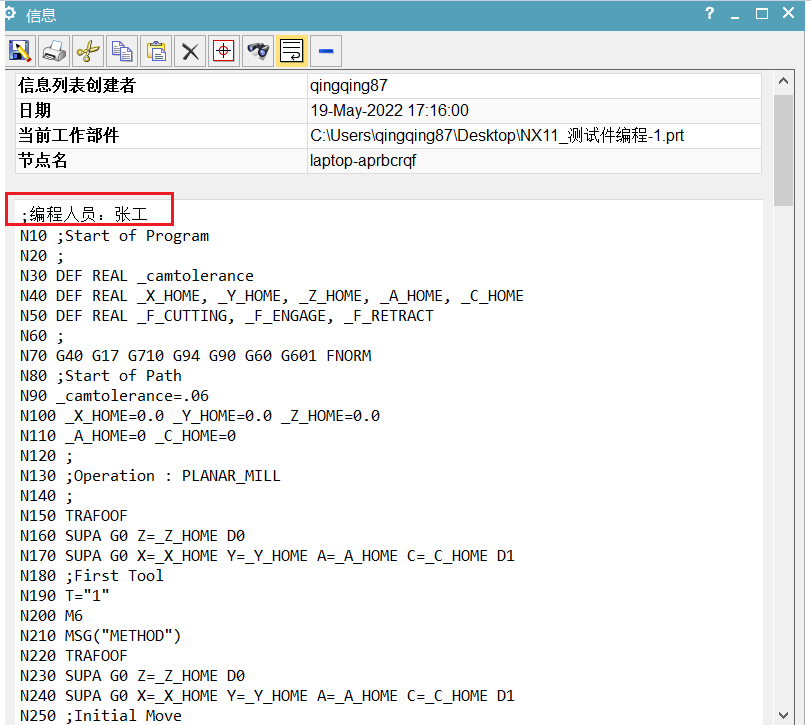Click the 日期 label cell
The height and width of the screenshot is (725, 811).
[161, 111]
